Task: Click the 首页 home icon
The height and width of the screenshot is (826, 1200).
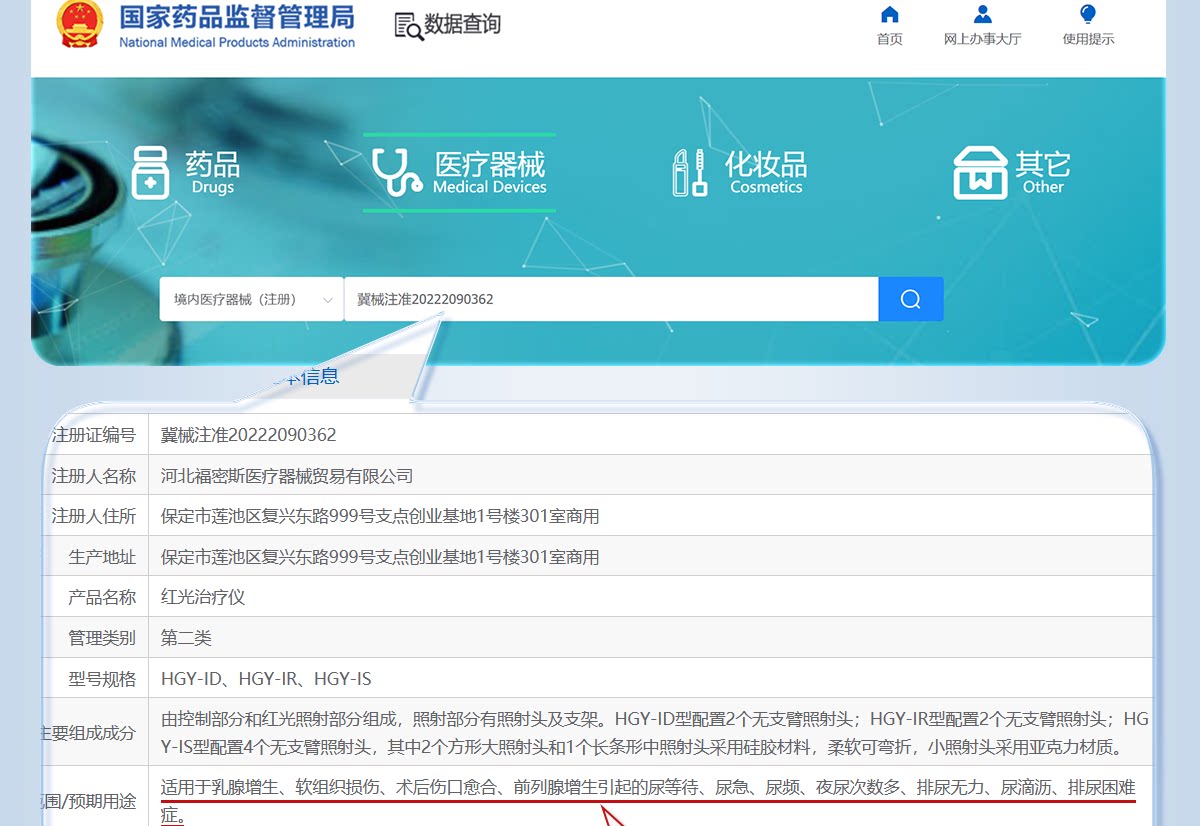Action: pos(889,14)
